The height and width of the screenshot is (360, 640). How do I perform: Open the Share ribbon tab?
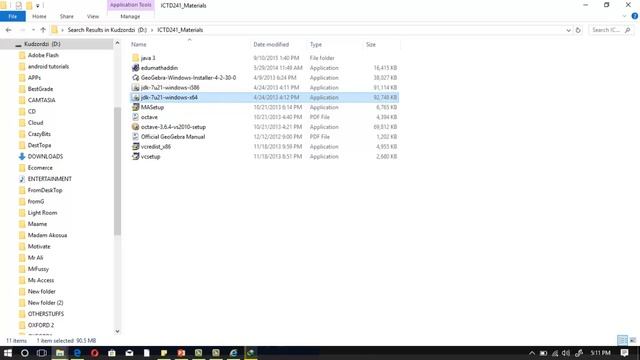pos(67,16)
